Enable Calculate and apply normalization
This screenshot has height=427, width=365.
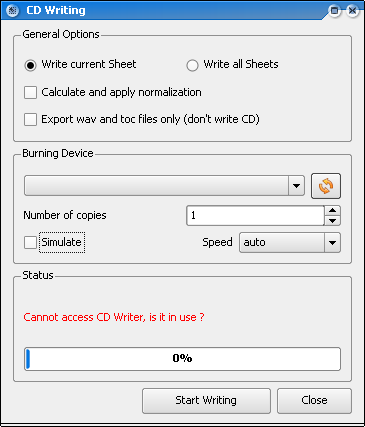[30, 92]
